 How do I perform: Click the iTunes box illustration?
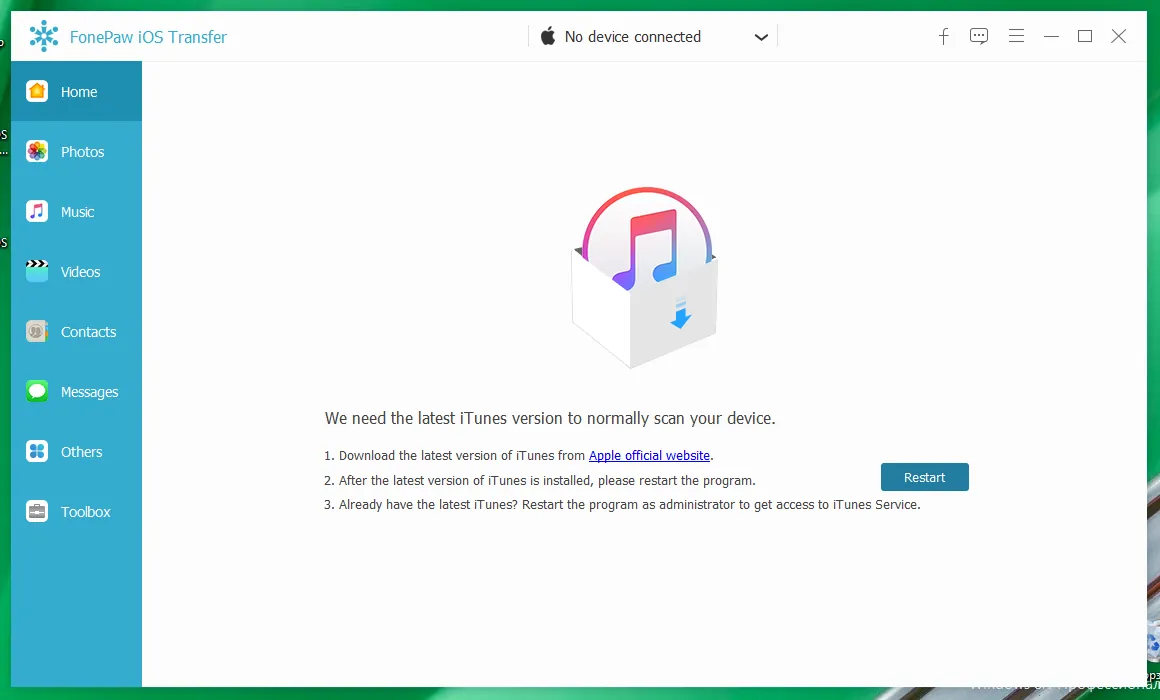click(x=645, y=277)
